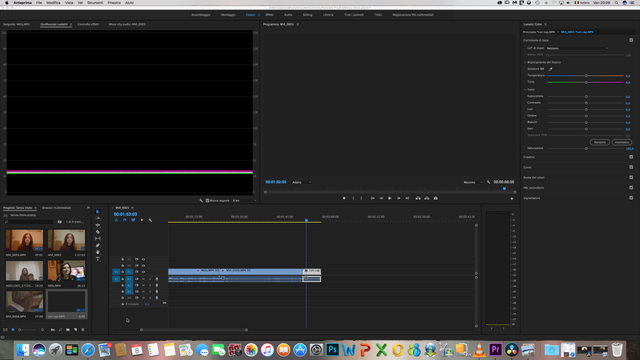Screen dimensions: 640x360
Task: Click the Project panel search field
Action: (x=29, y=222)
